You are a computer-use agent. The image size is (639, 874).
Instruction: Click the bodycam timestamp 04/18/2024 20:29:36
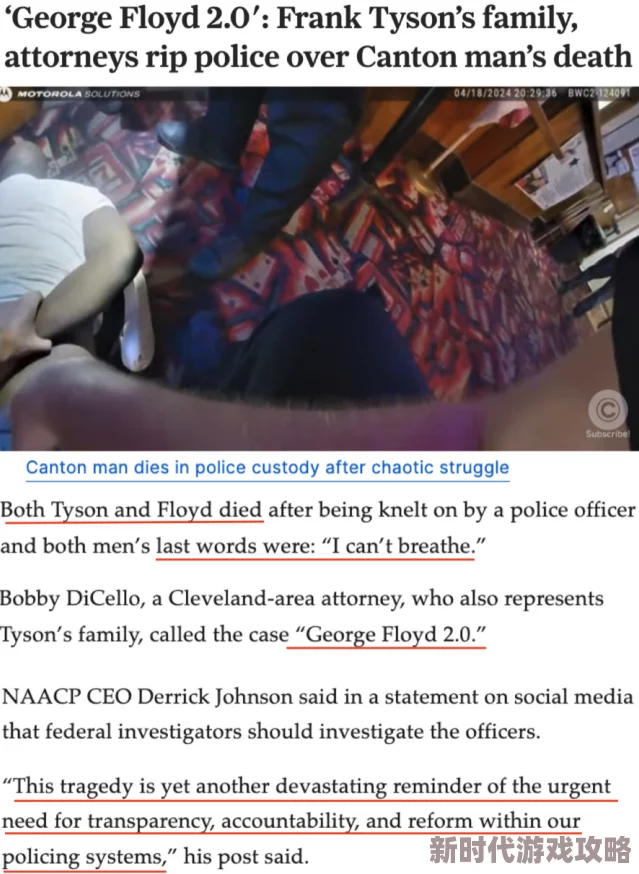505,93
